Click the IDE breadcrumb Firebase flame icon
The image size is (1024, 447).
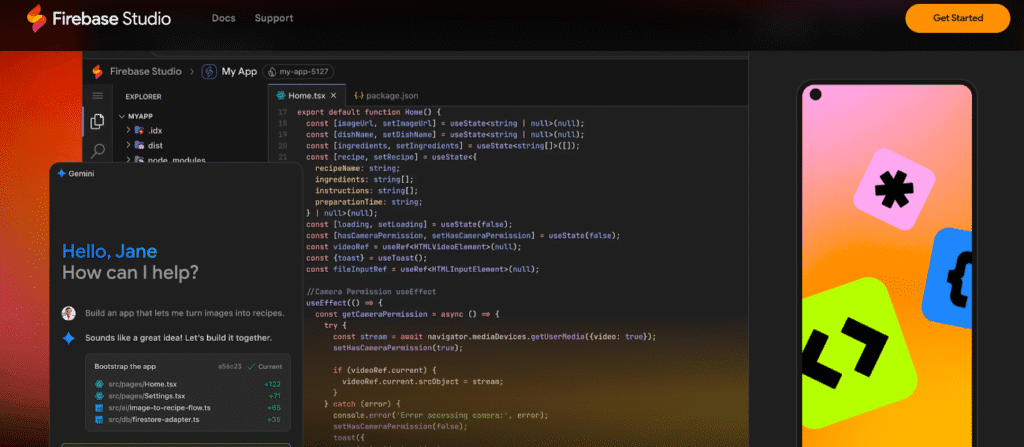(97, 72)
